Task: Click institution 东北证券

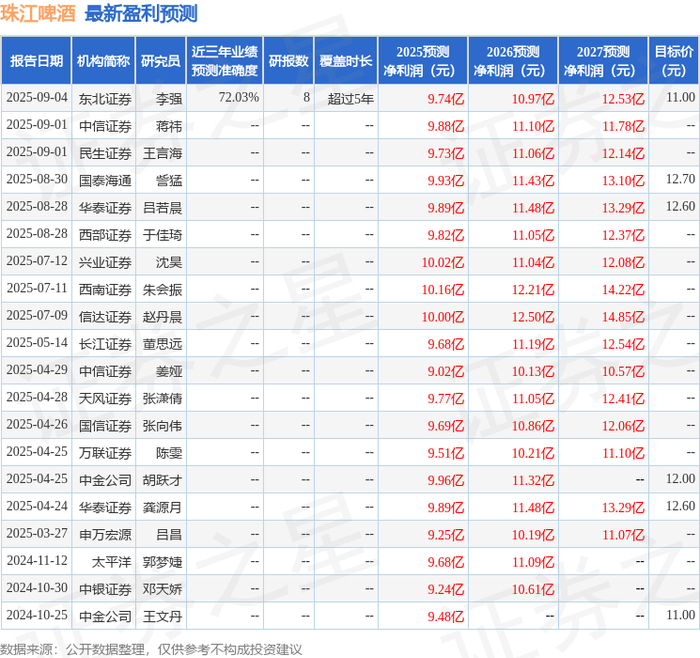Action: 105,99
